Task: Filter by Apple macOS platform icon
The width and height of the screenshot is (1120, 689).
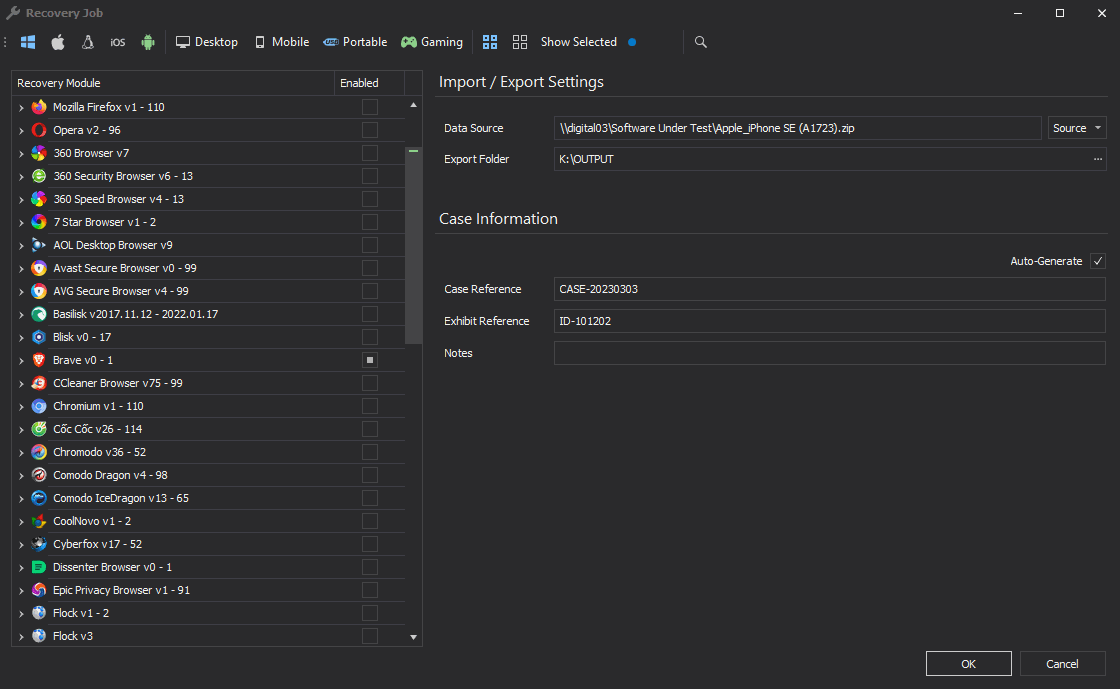Action: (x=58, y=42)
